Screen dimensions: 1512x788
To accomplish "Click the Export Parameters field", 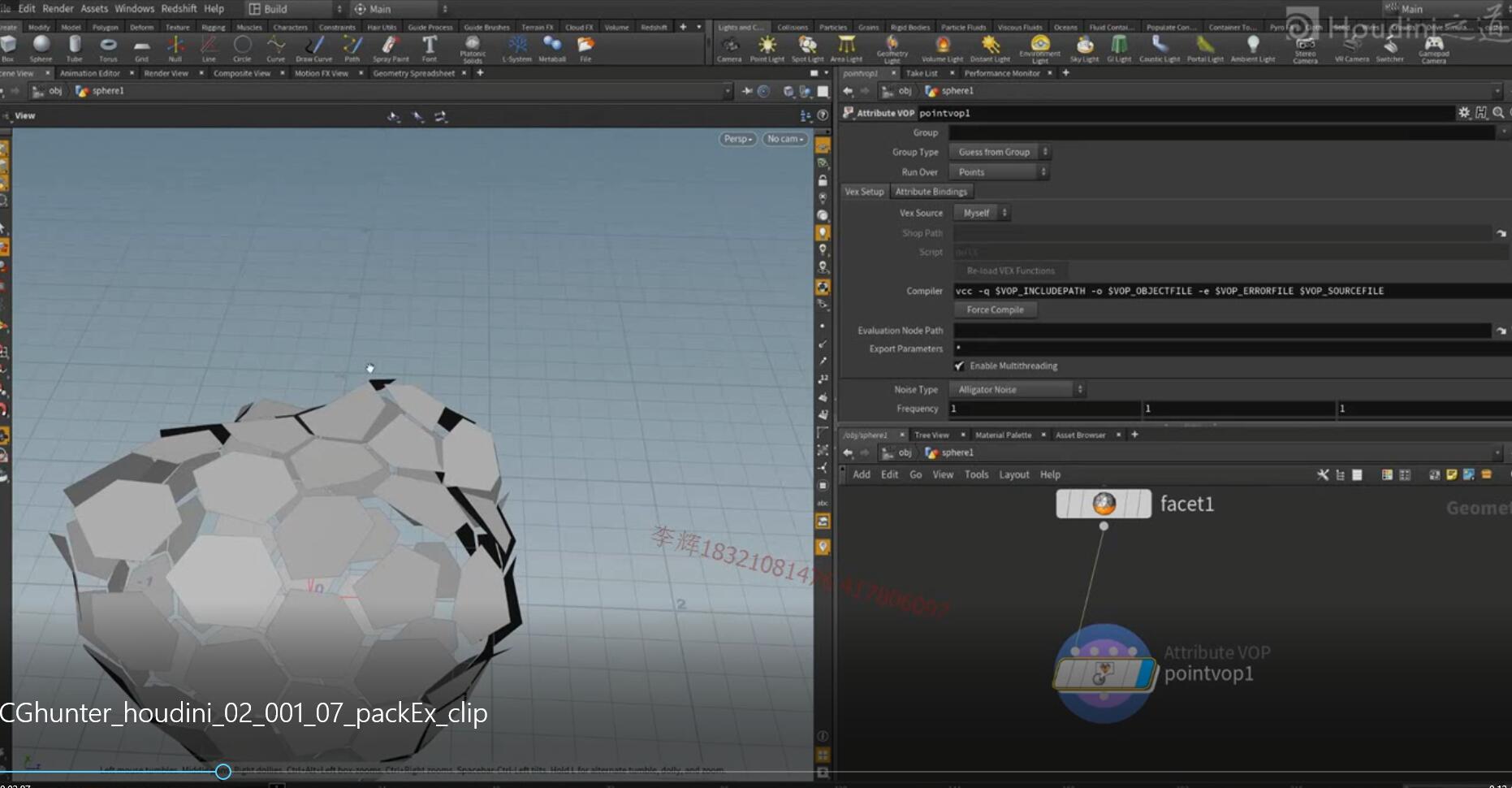I will (x=1233, y=349).
